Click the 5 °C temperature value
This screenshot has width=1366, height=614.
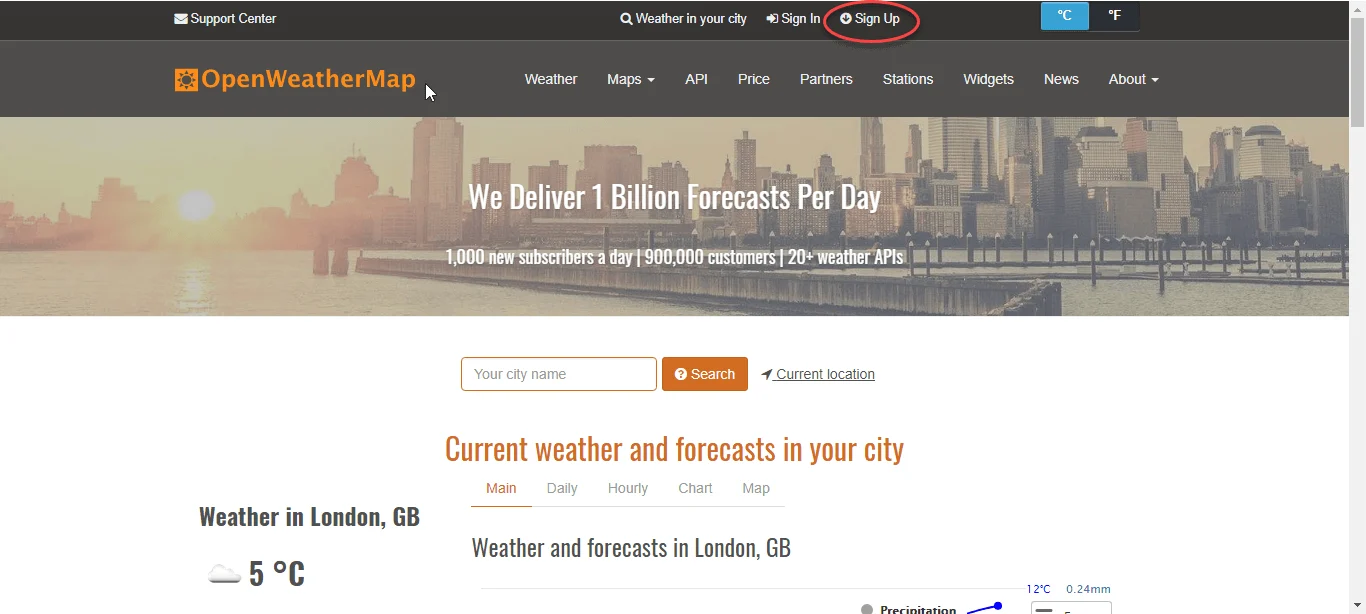[277, 574]
